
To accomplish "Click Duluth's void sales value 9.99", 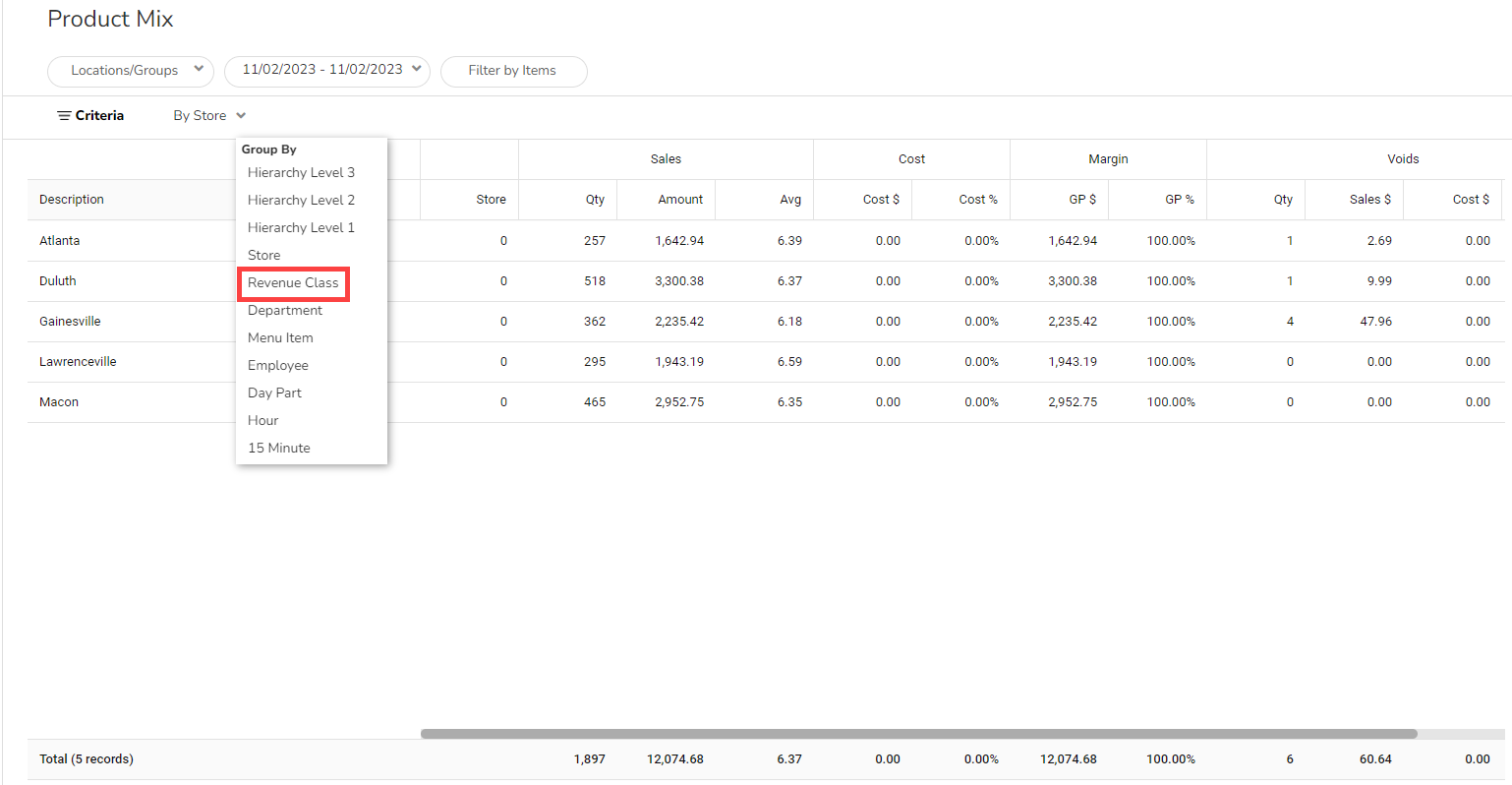I will click(1379, 281).
